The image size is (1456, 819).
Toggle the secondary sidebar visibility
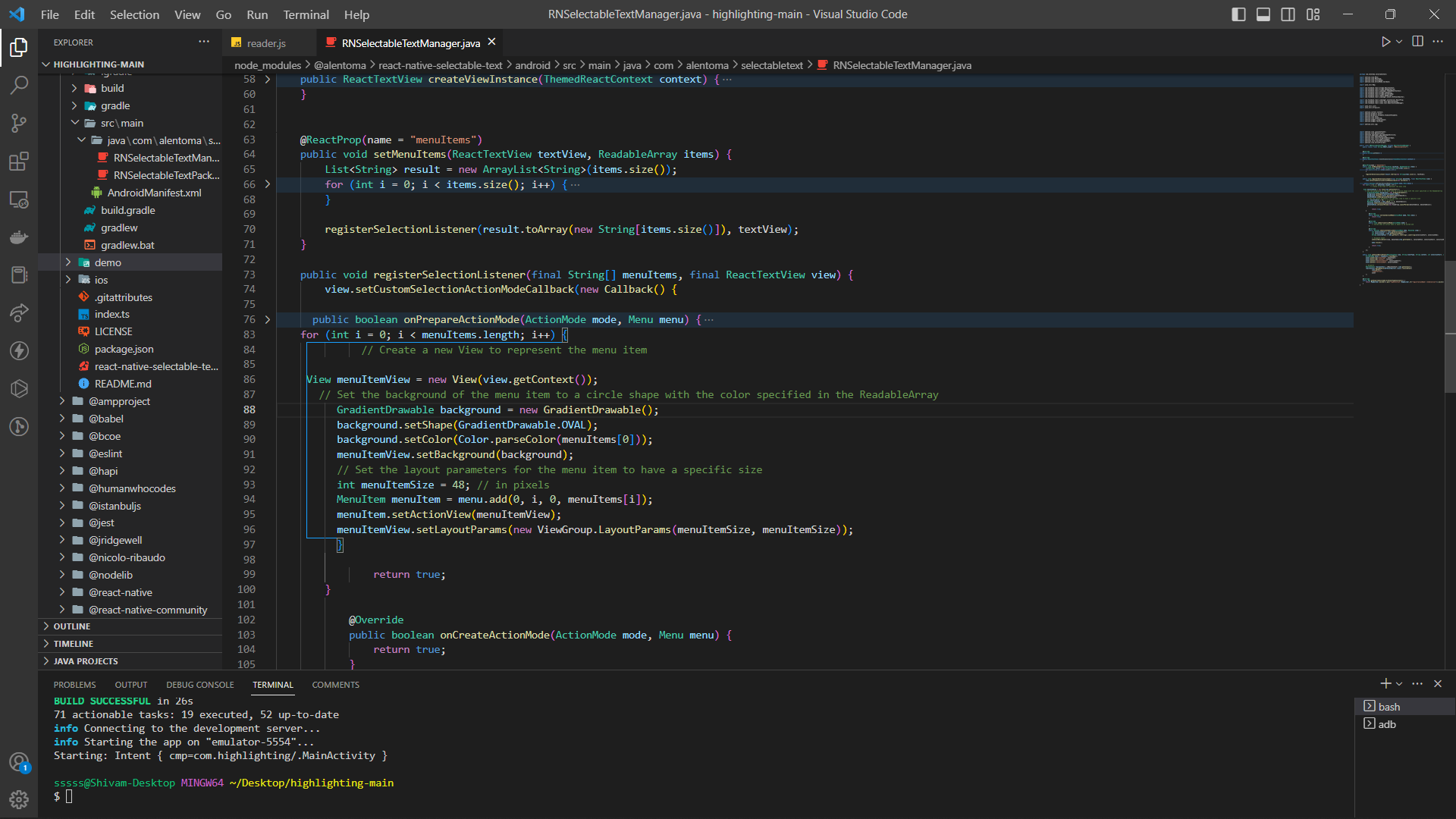tap(1288, 14)
